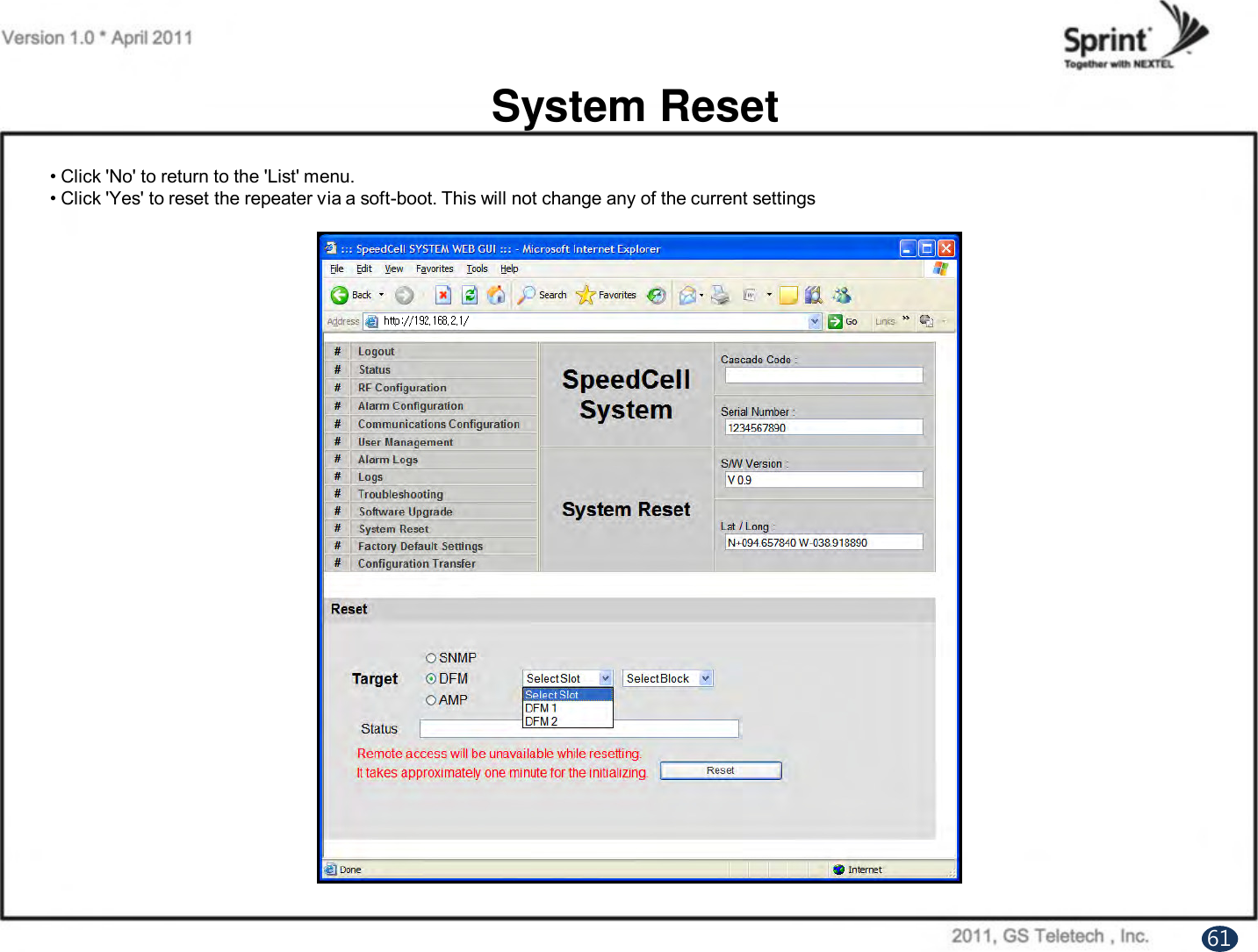The height and width of the screenshot is (952, 1258).
Task: Open the File menu
Action: (337, 268)
